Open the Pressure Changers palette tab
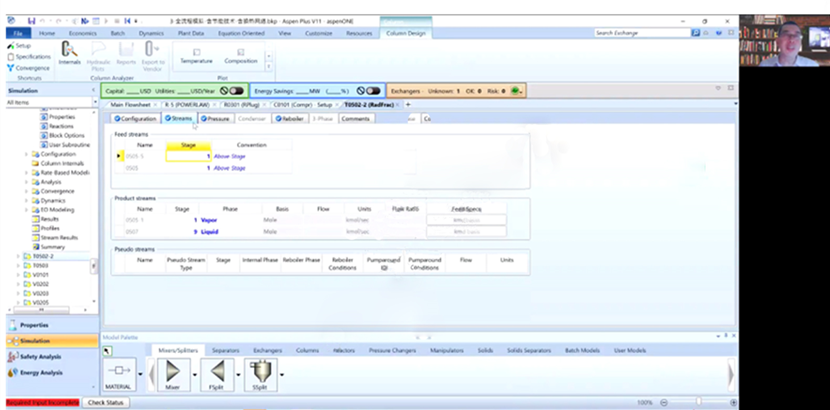The image size is (830, 410). tap(392, 350)
